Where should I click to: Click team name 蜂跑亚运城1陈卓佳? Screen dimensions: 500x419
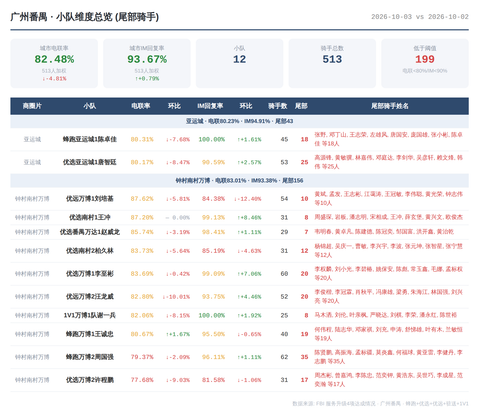[89, 139]
